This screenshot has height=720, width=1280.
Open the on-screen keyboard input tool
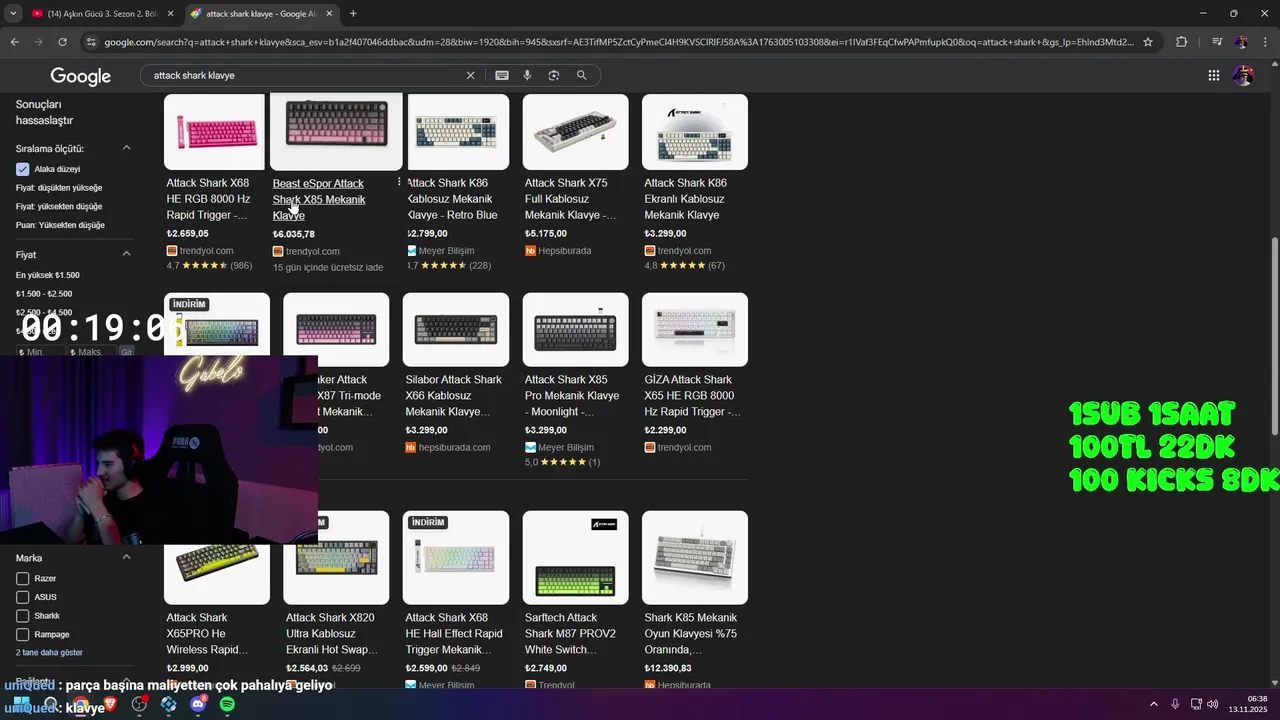(502, 75)
